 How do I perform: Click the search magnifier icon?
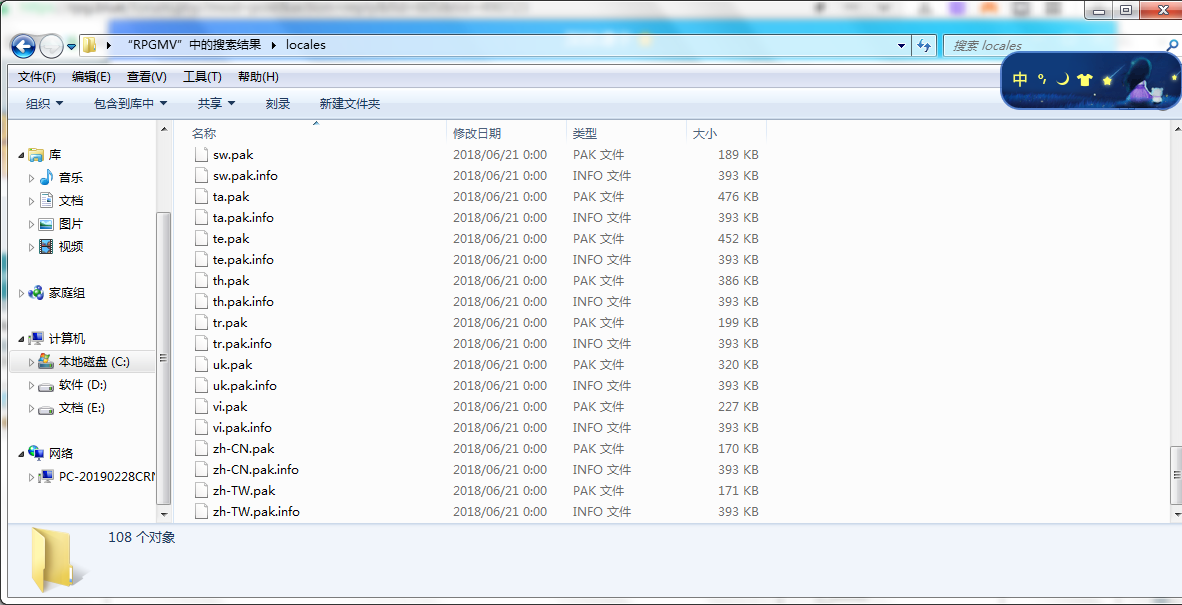pos(1172,45)
